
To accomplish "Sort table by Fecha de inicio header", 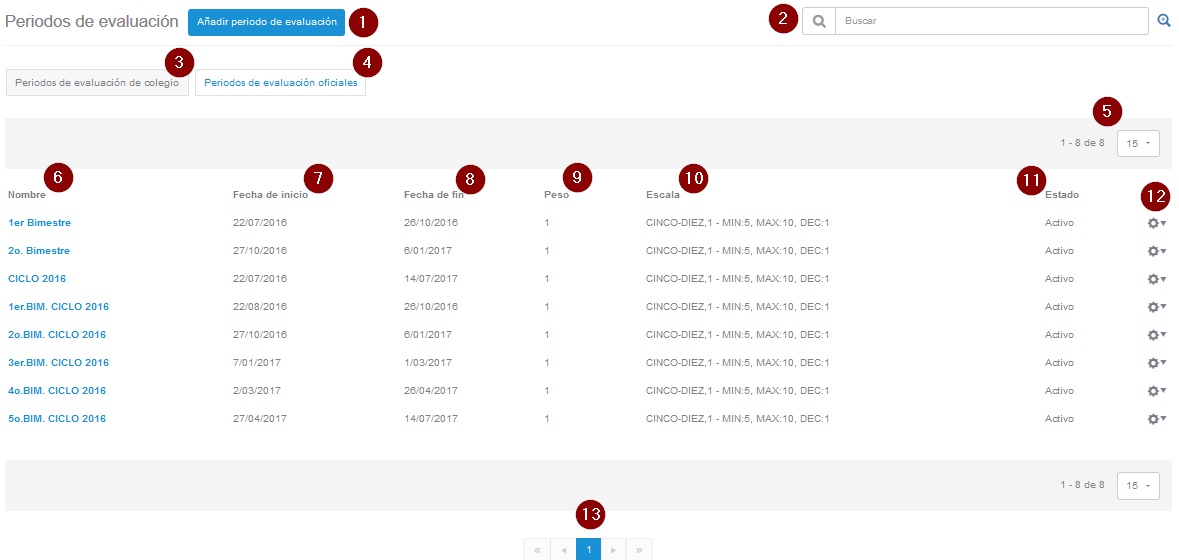I will [x=269, y=195].
